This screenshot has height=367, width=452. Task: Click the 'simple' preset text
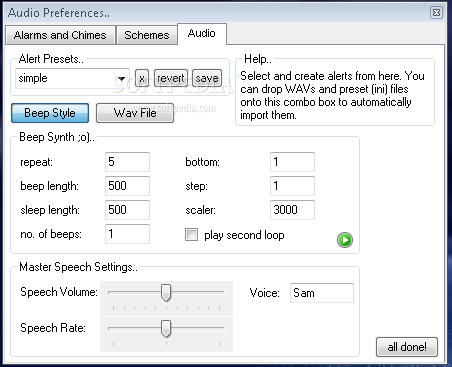[33, 78]
